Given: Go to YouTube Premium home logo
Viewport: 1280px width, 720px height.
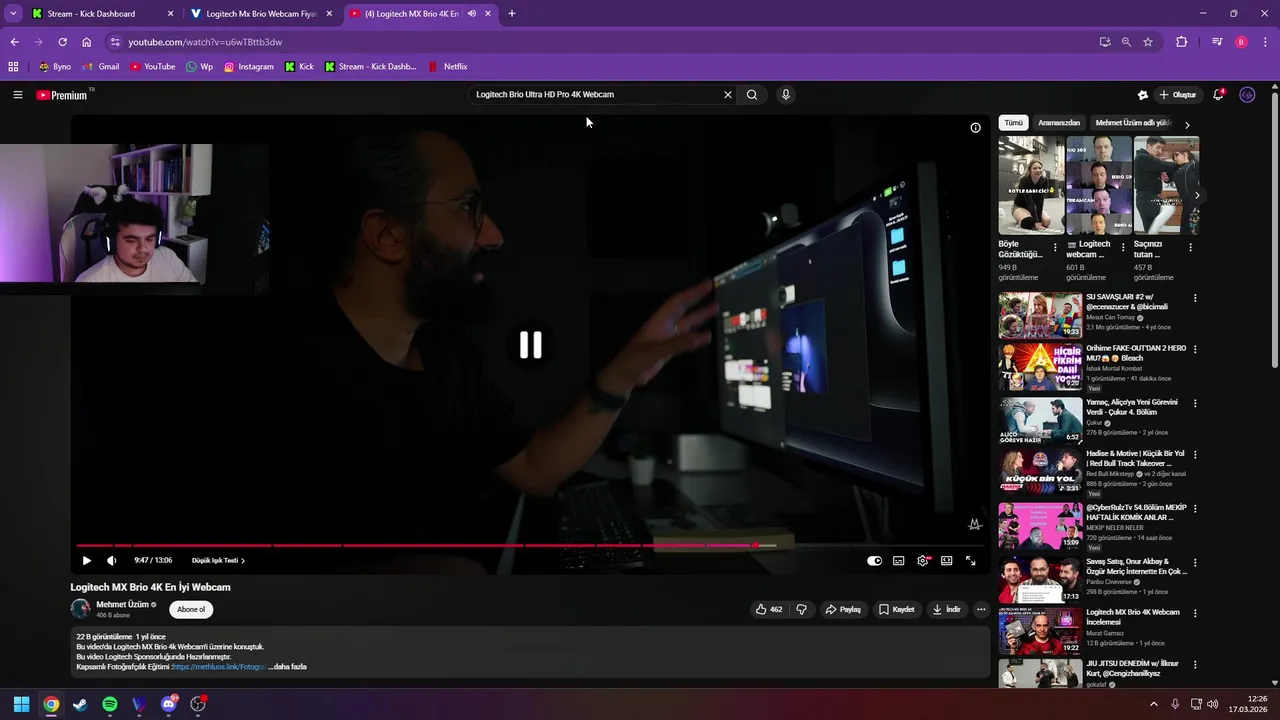Looking at the screenshot, I should pos(62,95).
